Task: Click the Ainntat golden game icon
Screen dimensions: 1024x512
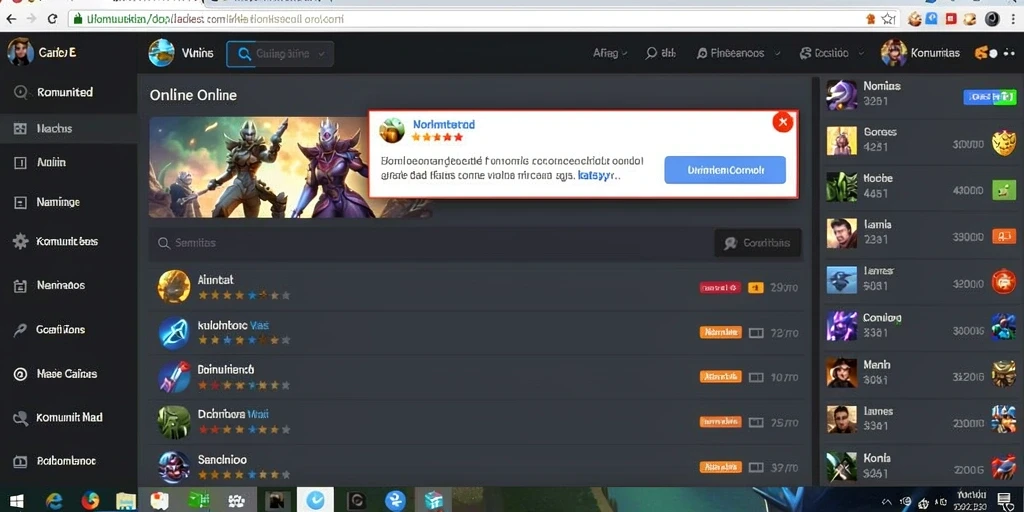Action: pyautogui.click(x=174, y=286)
